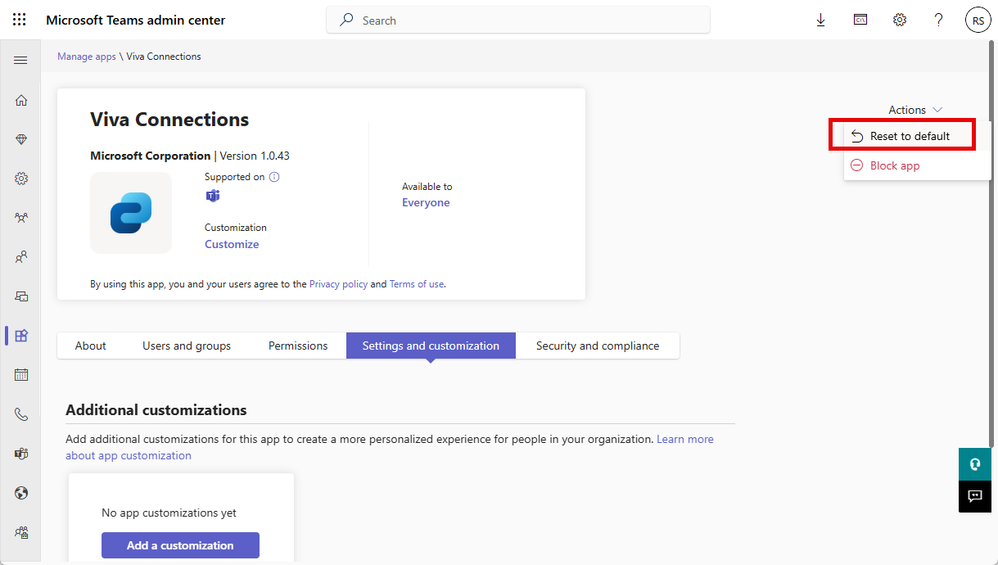Image resolution: width=998 pixels, height=565 pixels.
Task: Click the Microsoft Teams admin center title
Action: pos(136,20)
